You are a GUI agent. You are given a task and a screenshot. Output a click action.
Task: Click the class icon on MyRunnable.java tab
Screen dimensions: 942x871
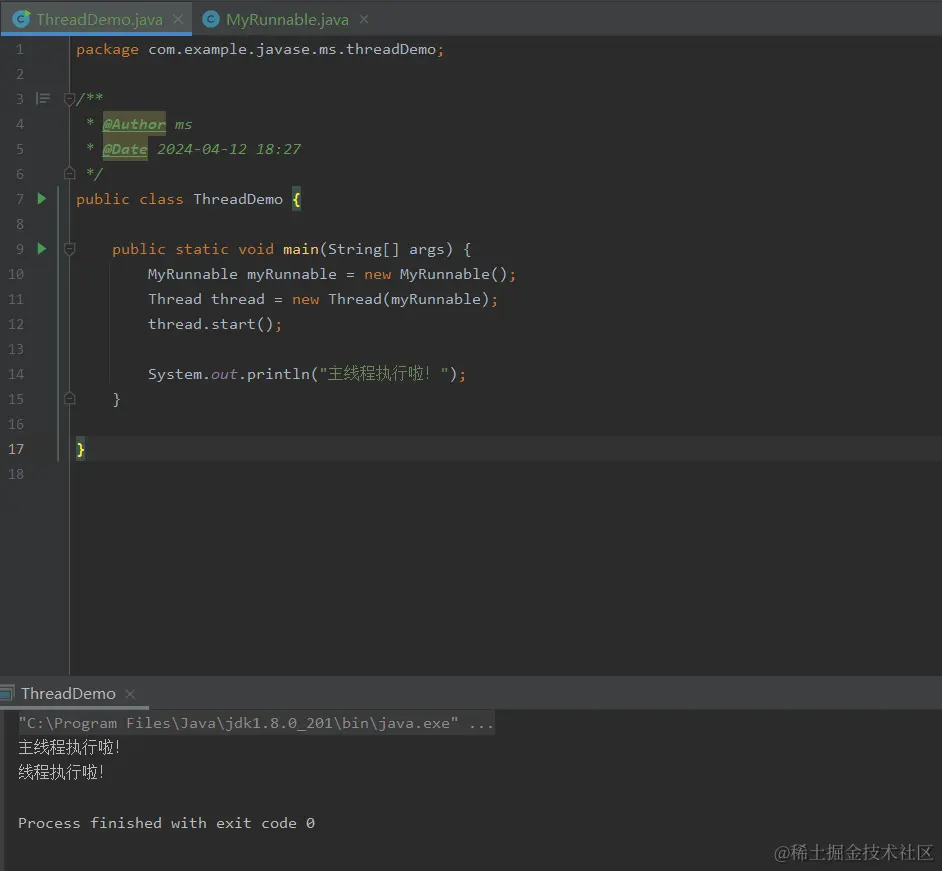tap(210, 19)
